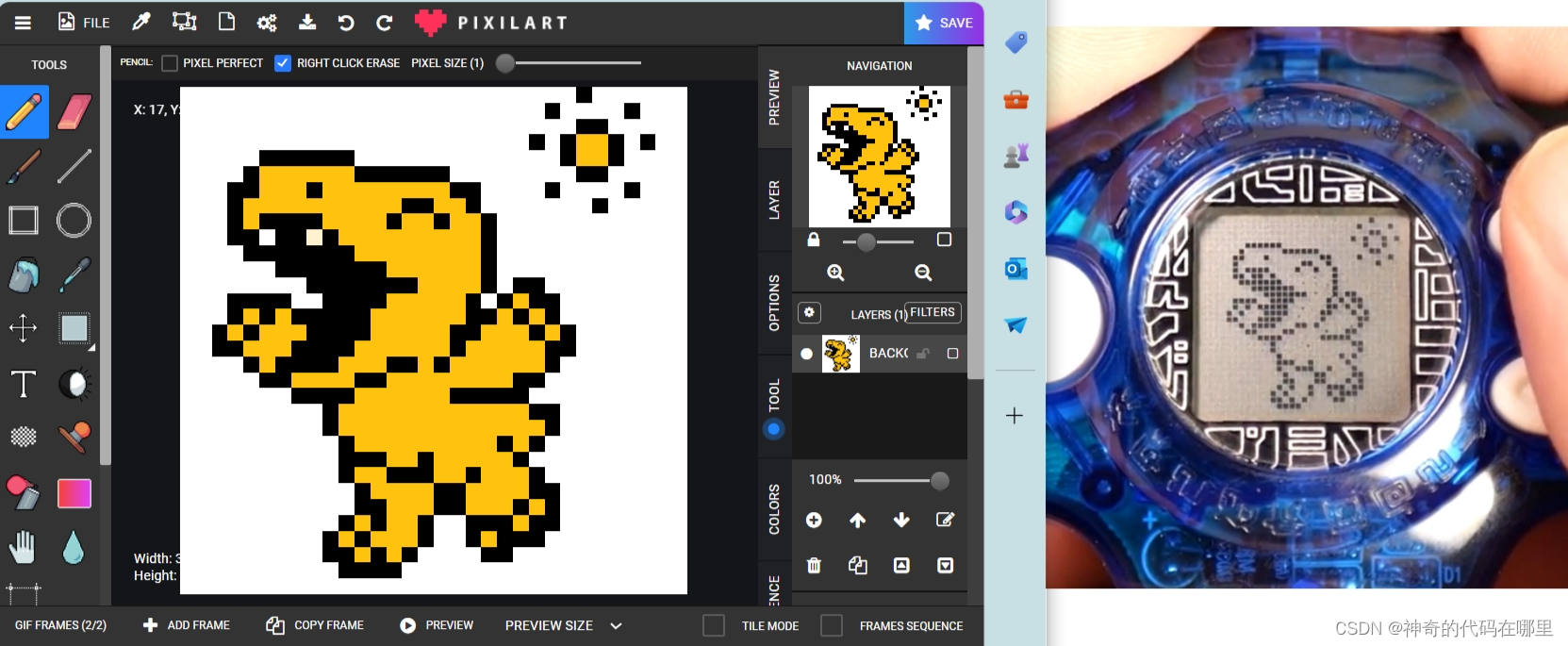Viewport: 1568px width, 646px height.
Task: Duplicate the current layer
Action: [857, 565]
